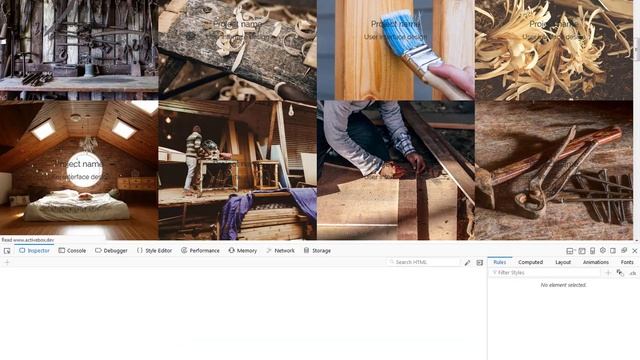Click the blue paintbrush project thumbnail
Image resolution: width=640 pixels, height=360 pixels.
coord(396,50)
